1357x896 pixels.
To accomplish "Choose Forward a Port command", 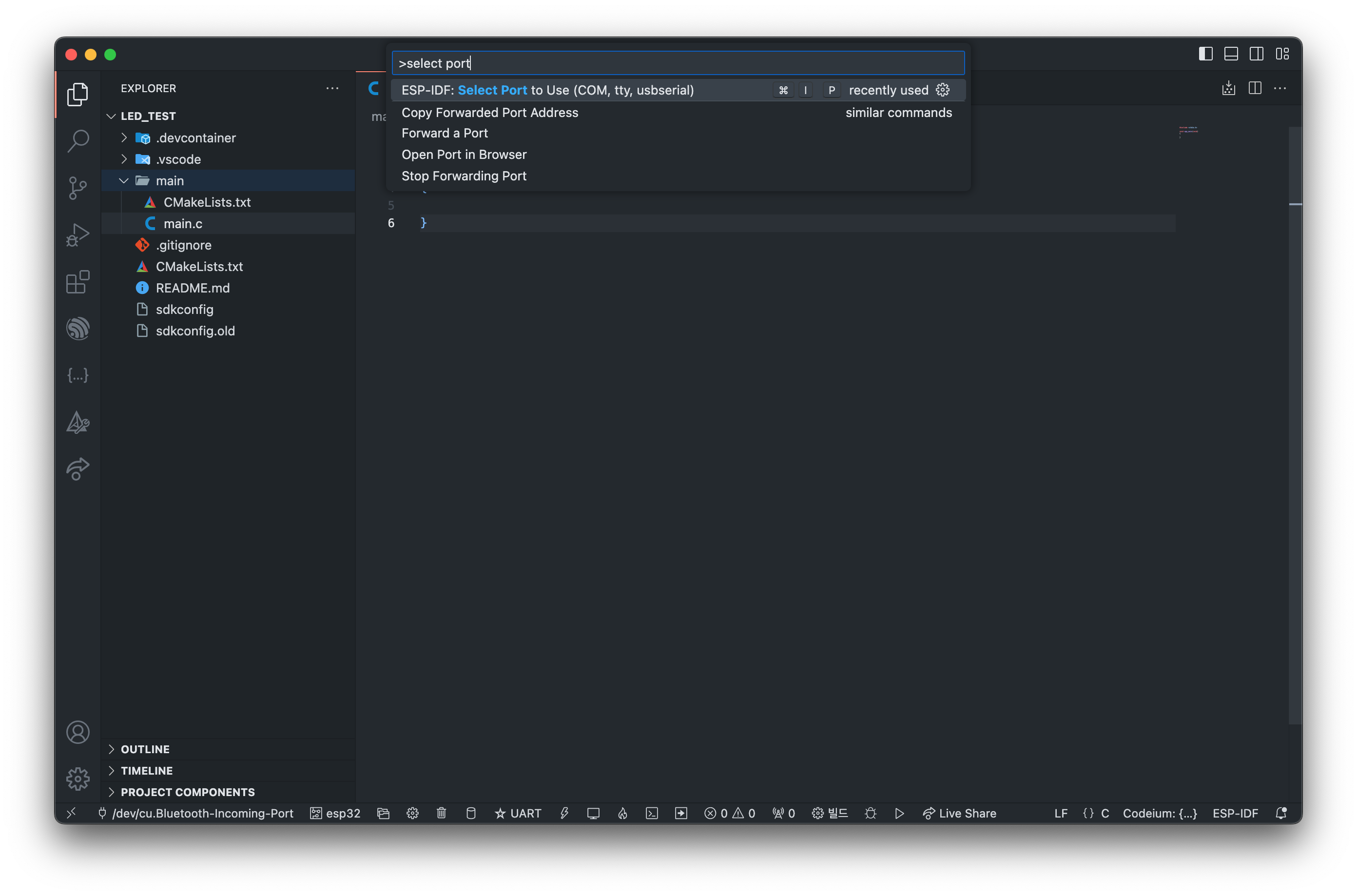I will point(445,133).
